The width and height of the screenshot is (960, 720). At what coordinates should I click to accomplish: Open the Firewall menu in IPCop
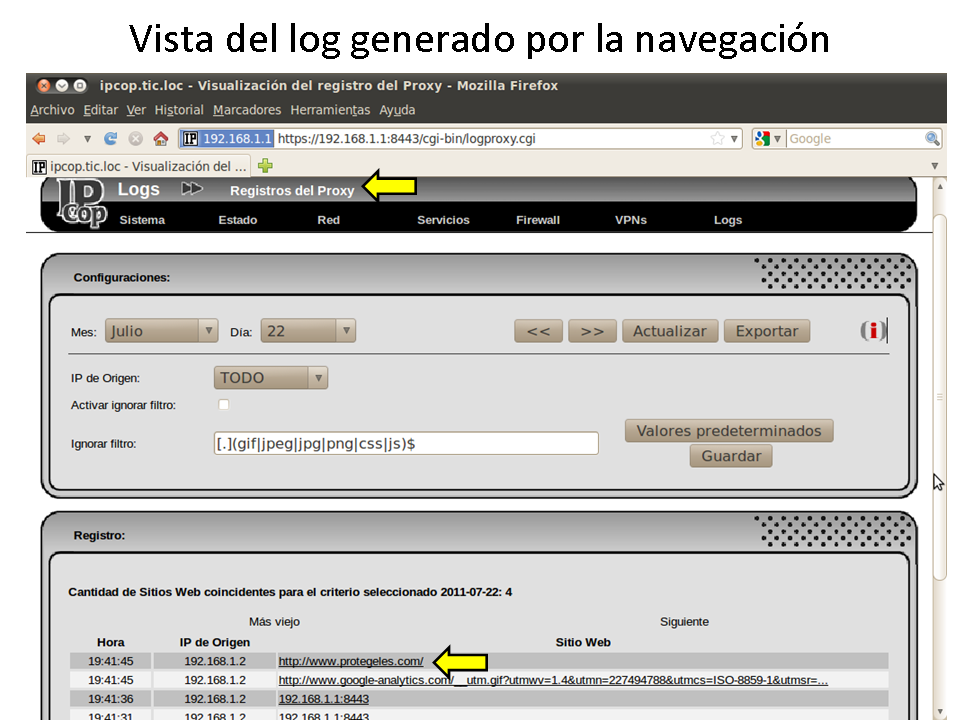[538, 220]
